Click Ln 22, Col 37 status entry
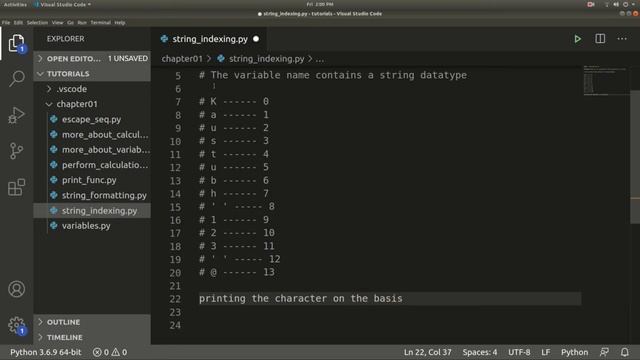The height and width of the screenshot is (360, 640). [427, 352]
